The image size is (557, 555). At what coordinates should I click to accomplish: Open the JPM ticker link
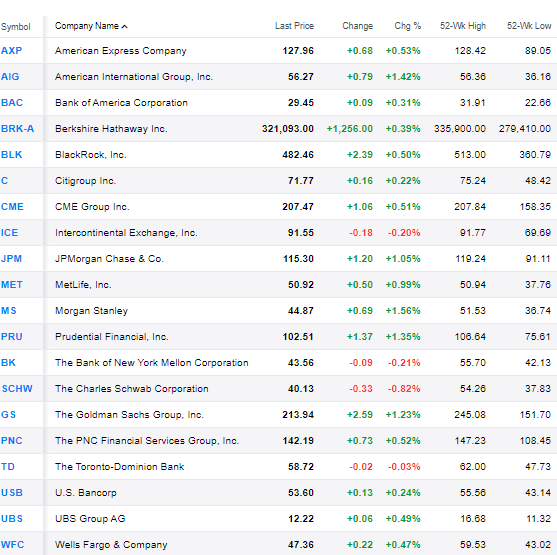pyautogui.click(x=11, y=258)
